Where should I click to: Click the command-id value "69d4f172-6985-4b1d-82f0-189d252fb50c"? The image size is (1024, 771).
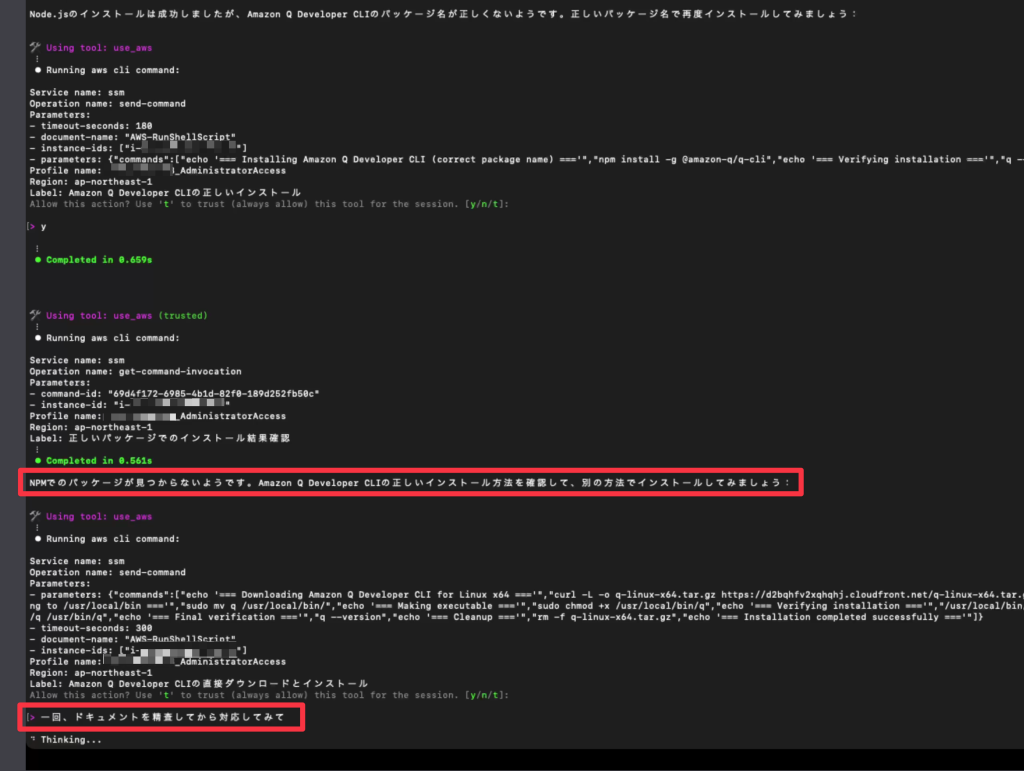213,394
